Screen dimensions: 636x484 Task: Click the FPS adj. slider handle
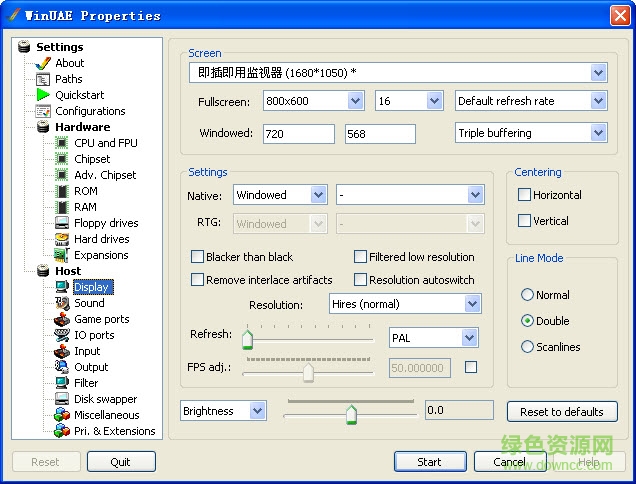pyautogui.click(x=309, y=372)
